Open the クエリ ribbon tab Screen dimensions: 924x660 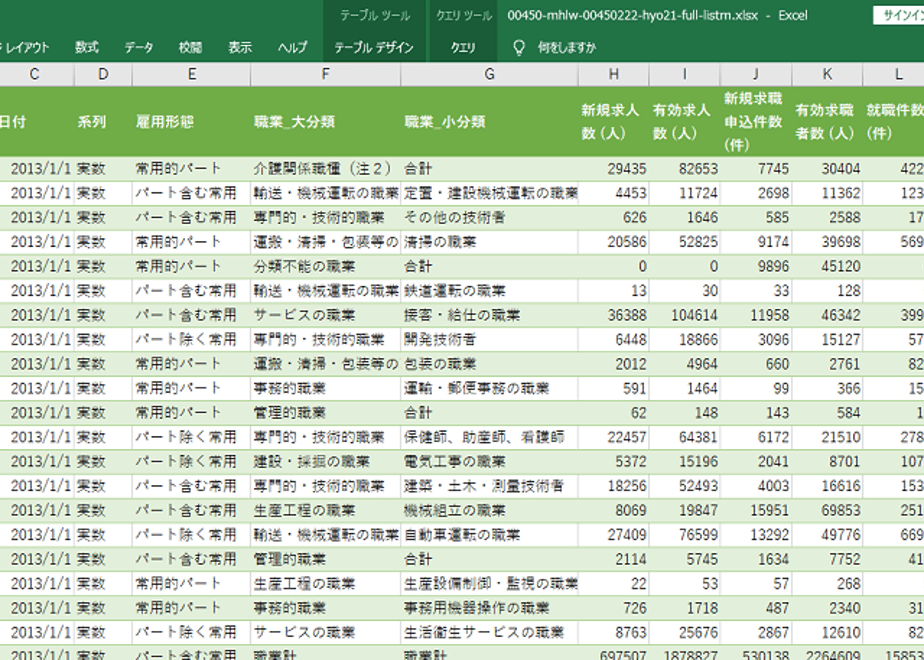click(463, 47)
